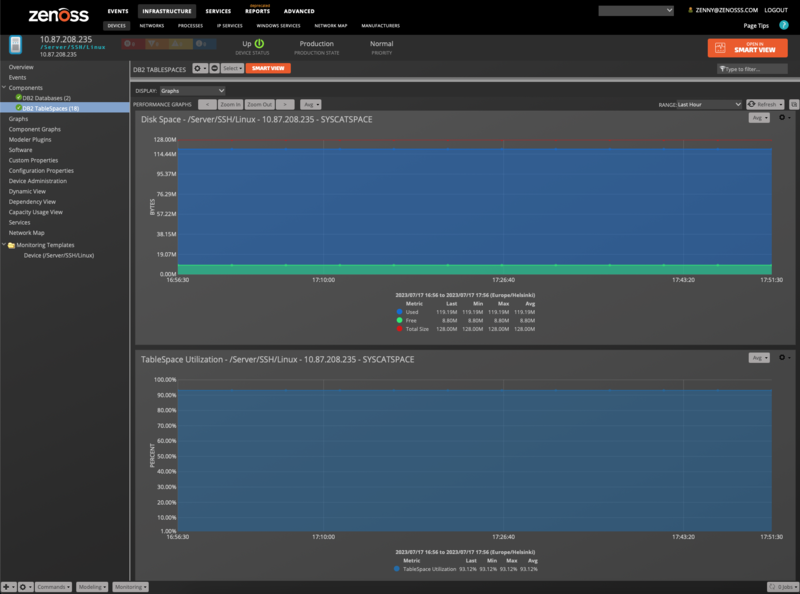Open the Modeling dropdown in footer
The height and width of the screenshot is (594, 800).
point(92,587)
